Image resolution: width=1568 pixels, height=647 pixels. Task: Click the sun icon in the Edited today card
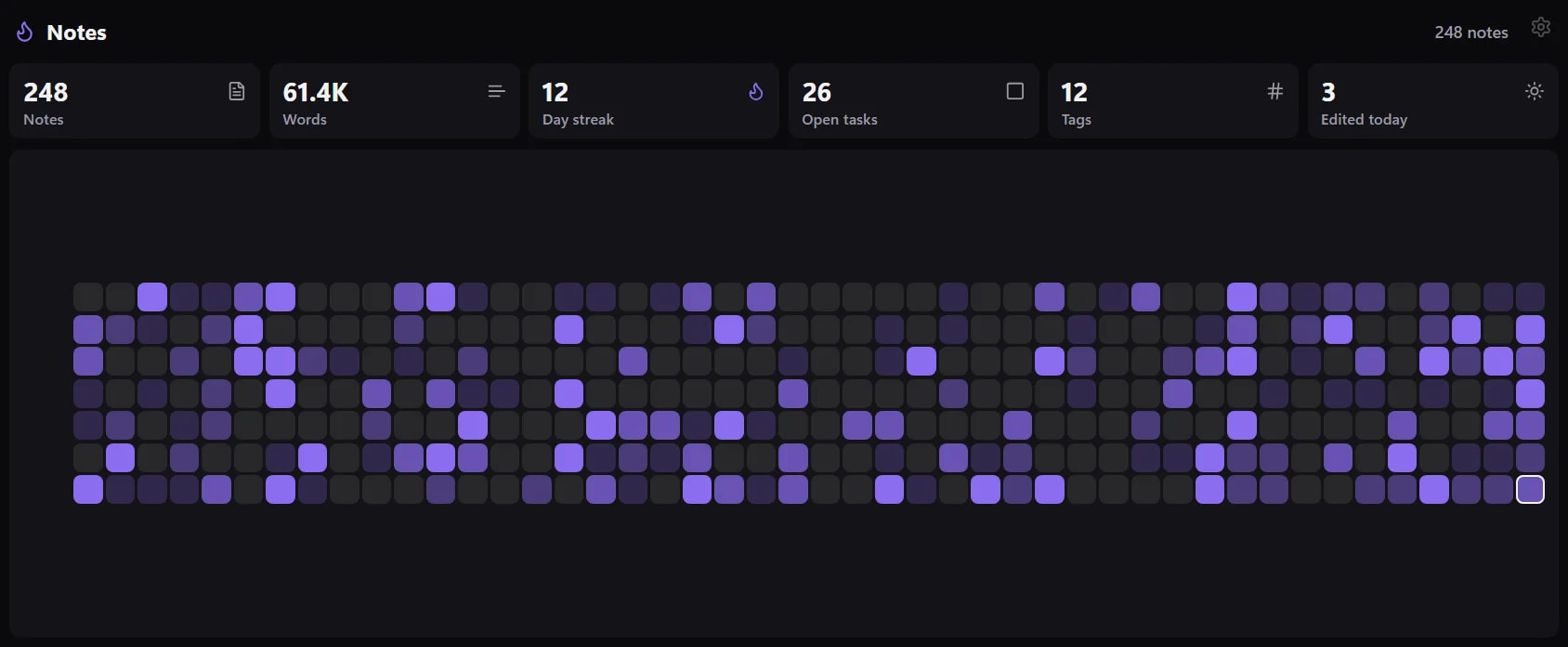(1535, 91)
